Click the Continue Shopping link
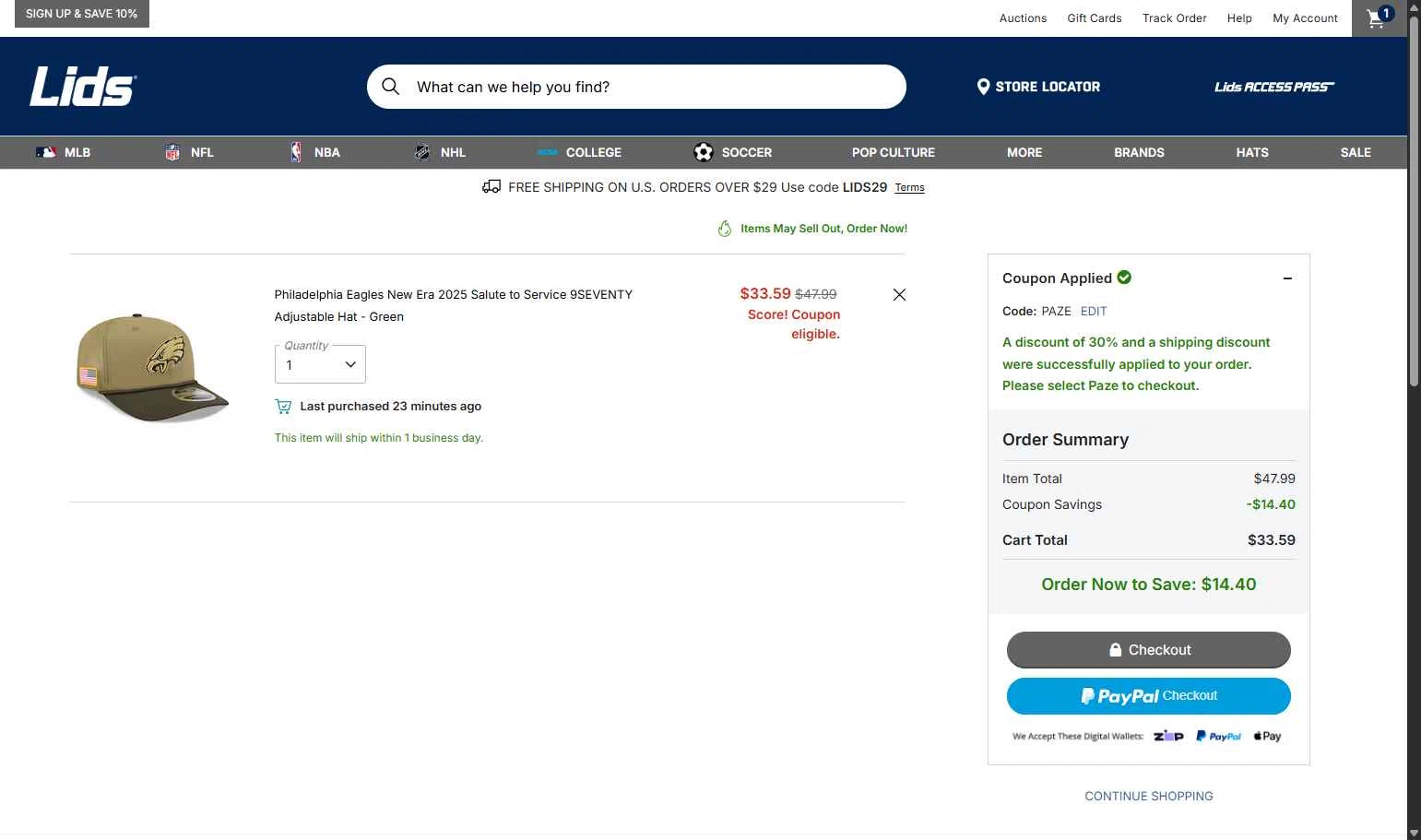The height and width of the screenshot is (840, 1421). click(x=1148, y=796)
